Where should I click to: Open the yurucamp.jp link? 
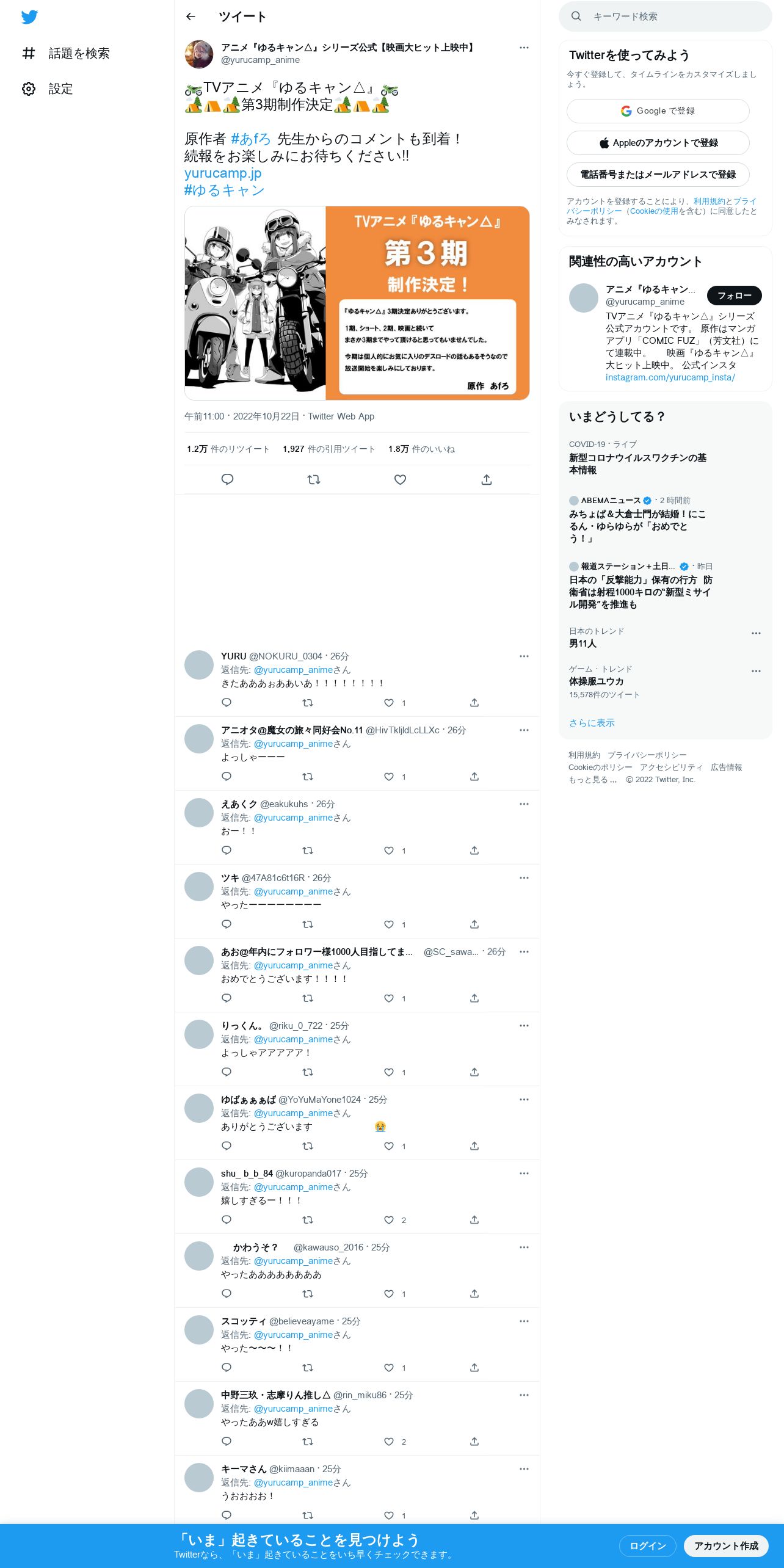click(223, 173)
